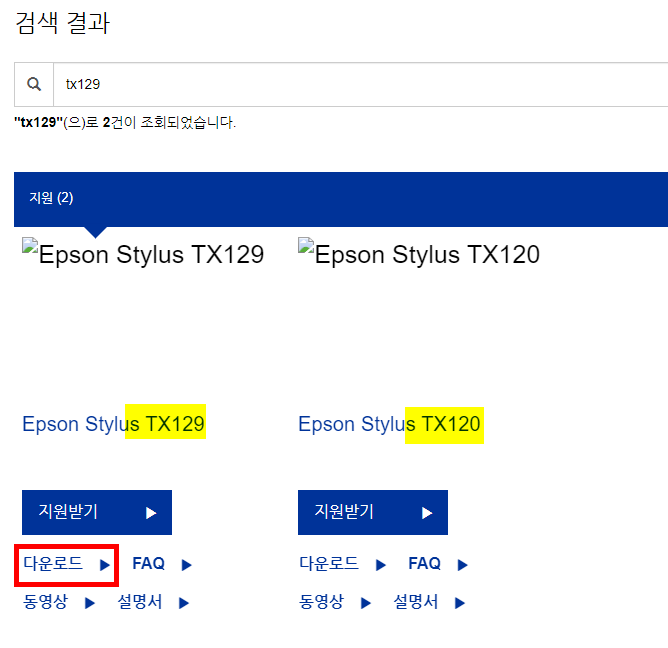Open 다운로드 link under TX129

(x=66, y=564)
